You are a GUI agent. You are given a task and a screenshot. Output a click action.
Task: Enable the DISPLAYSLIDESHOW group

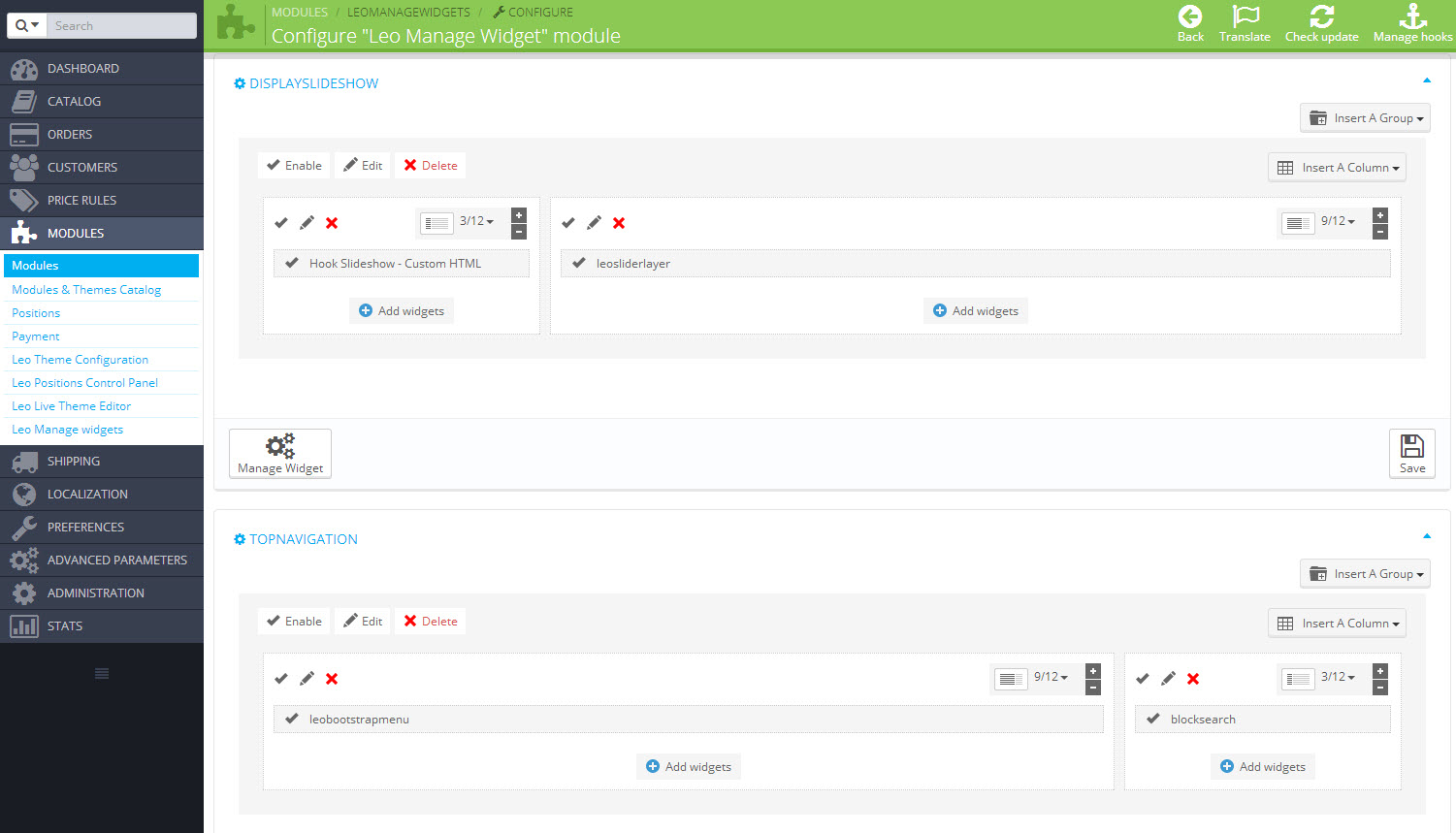coord(295,166)
